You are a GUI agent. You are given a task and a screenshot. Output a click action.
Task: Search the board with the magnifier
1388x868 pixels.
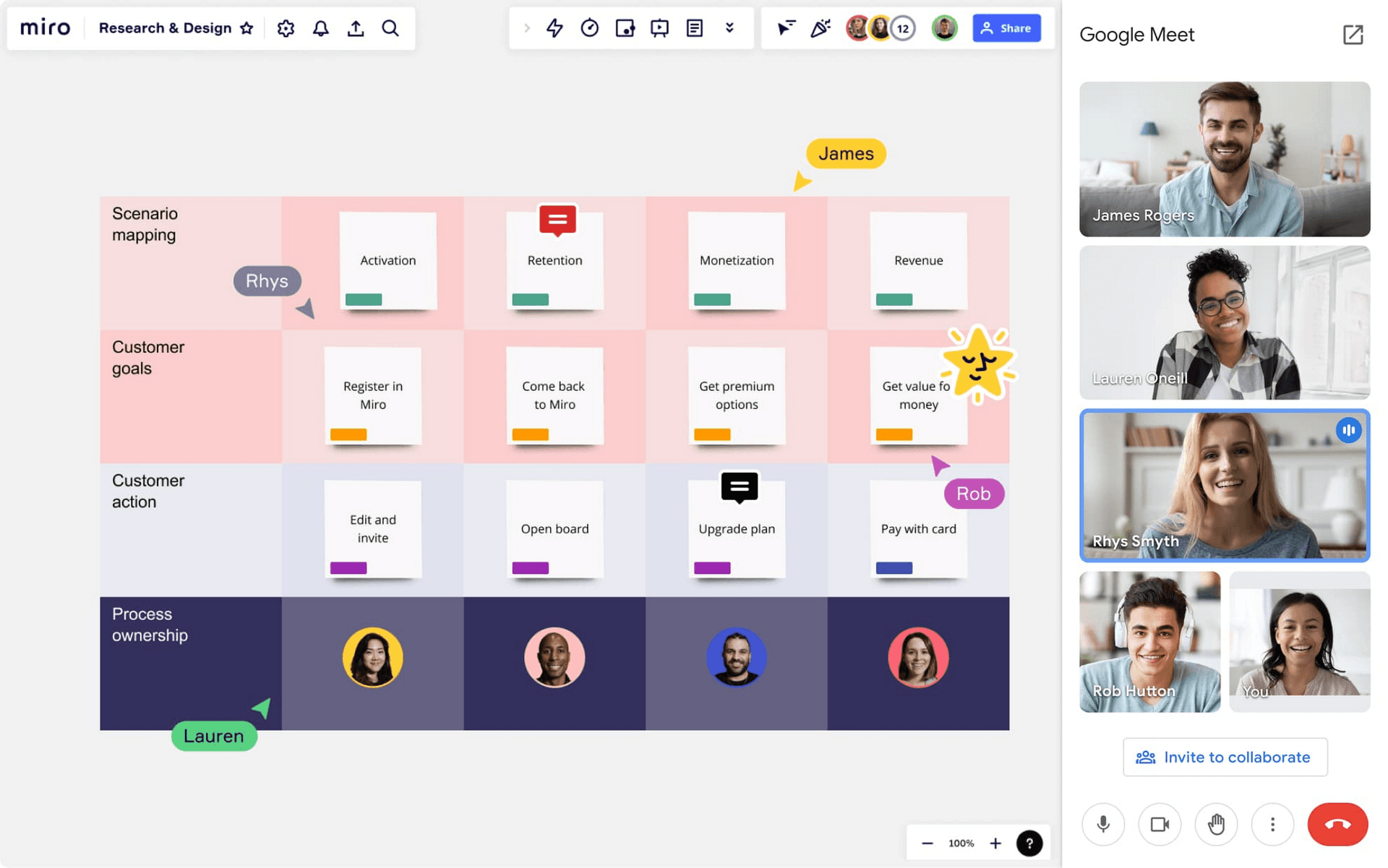390,28
